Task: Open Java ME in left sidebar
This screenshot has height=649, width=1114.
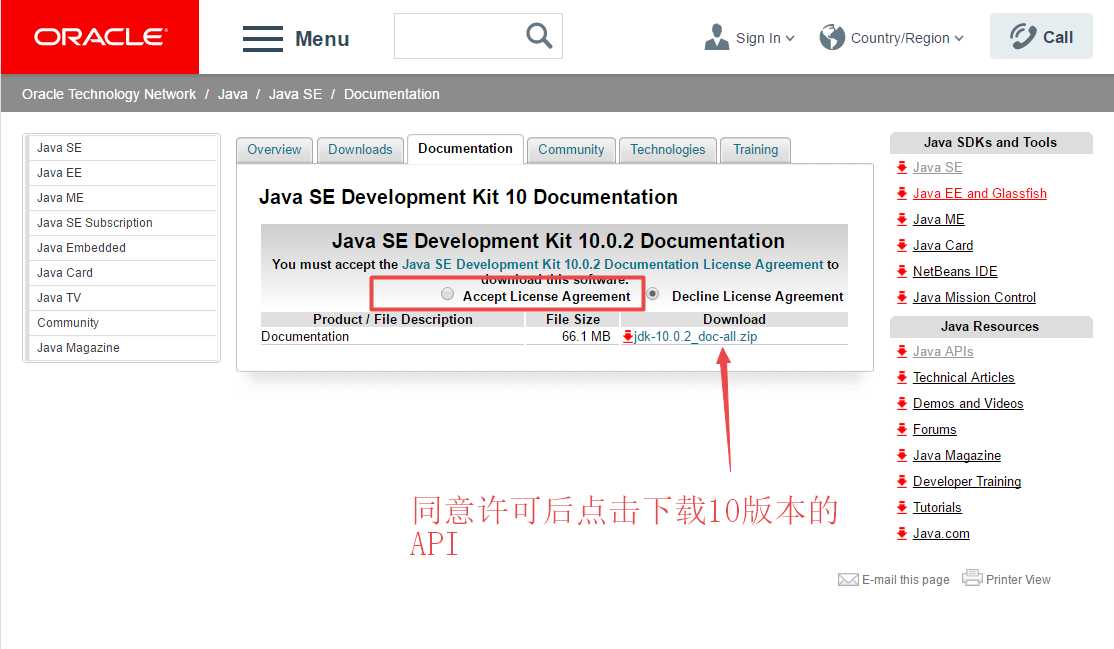Action: [122, 198]
